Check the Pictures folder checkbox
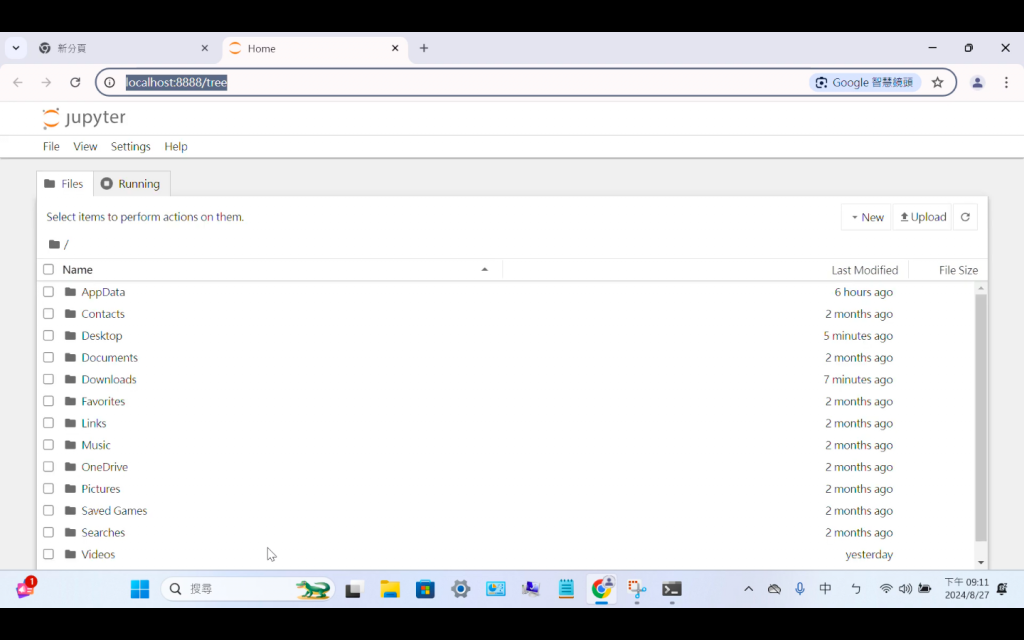Viewport: 1024px width, 640px height. (48, 488)
